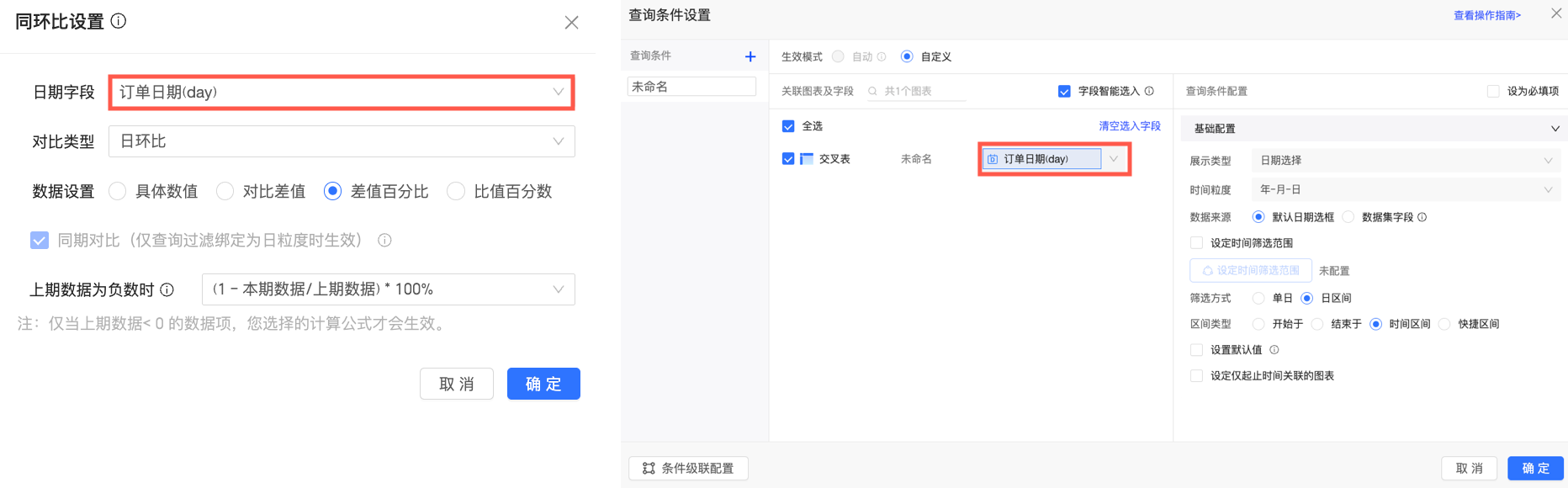Select 自动 生效模式 radio
The width and height of the screenshot is (1568, 488).
(x=838, y=56)
